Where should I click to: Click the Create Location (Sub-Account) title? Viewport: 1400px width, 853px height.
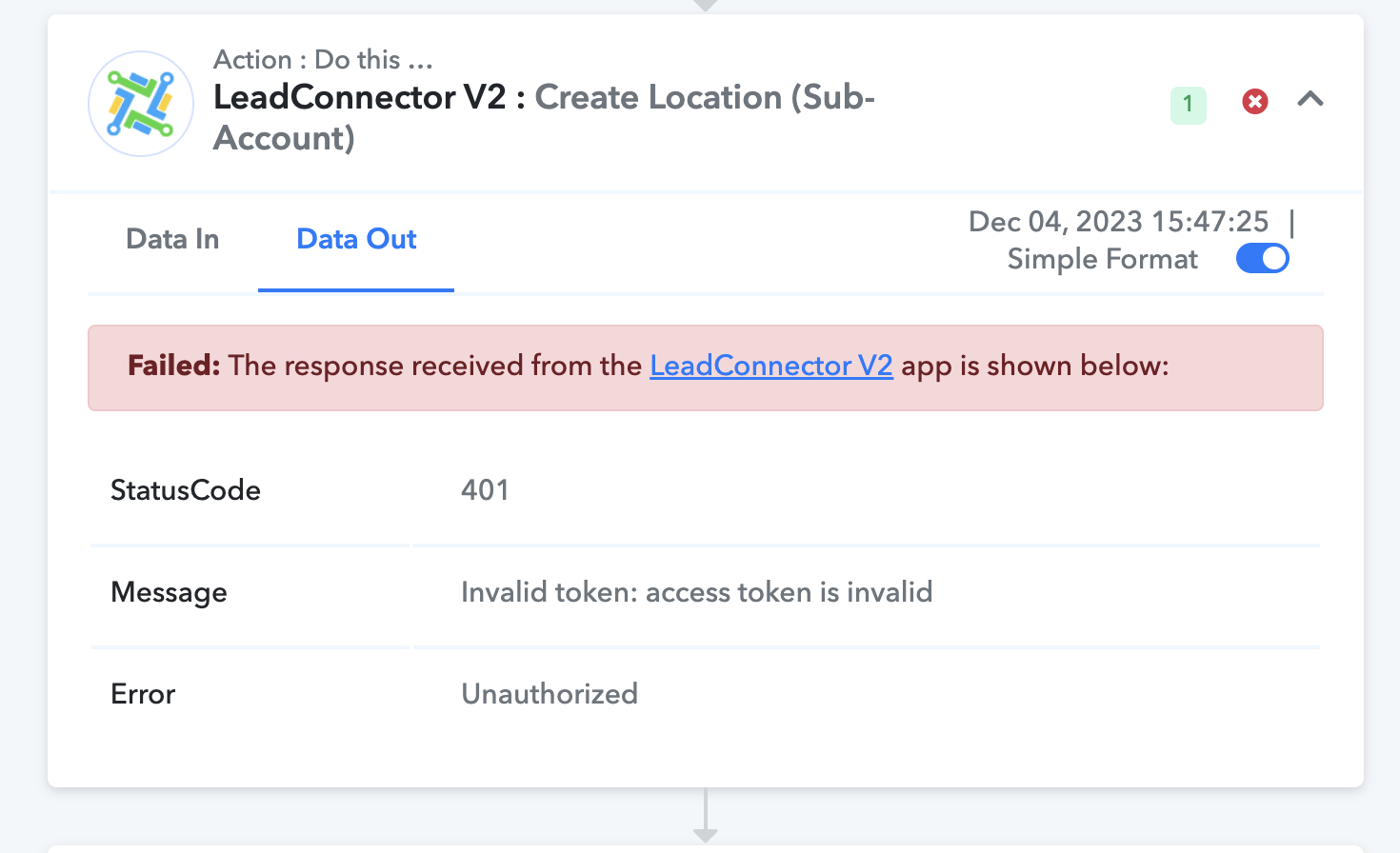[x=544, y=117]
